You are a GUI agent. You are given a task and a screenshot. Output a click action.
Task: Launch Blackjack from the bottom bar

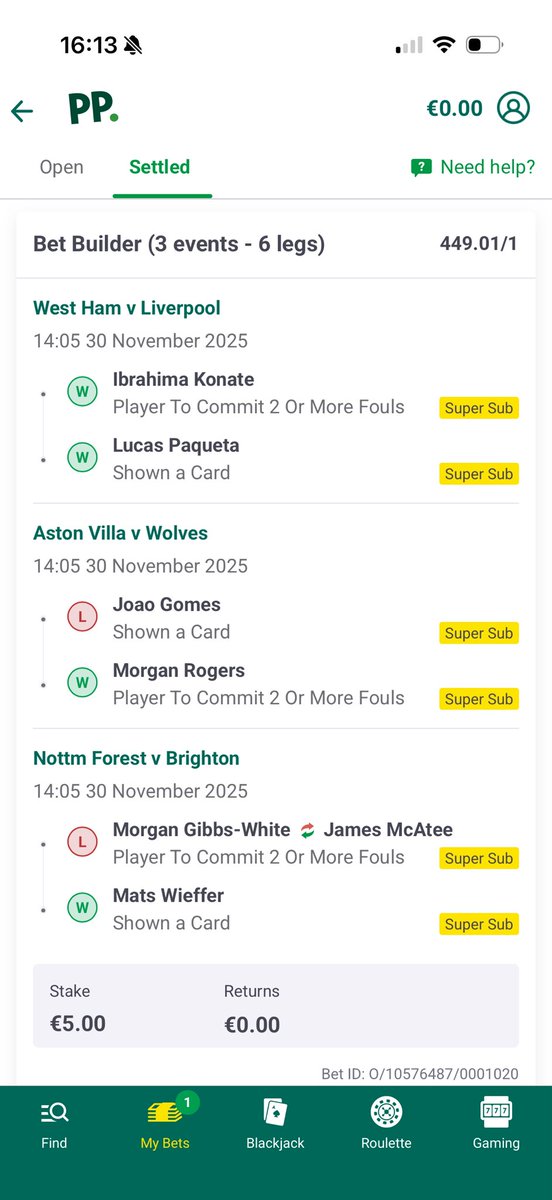(x=275, y=1112)
